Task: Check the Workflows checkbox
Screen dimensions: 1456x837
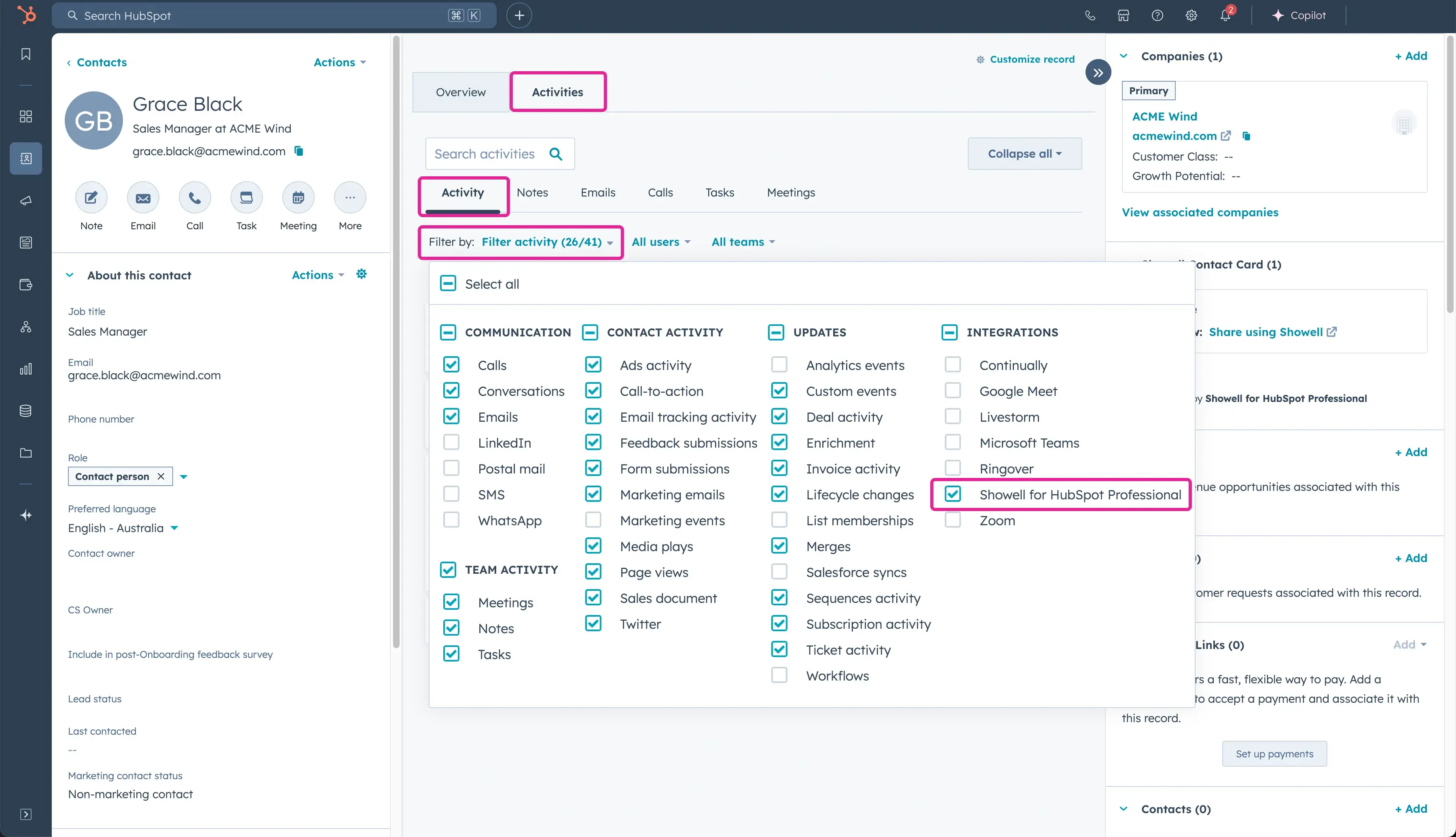Action: coord(779,675)
